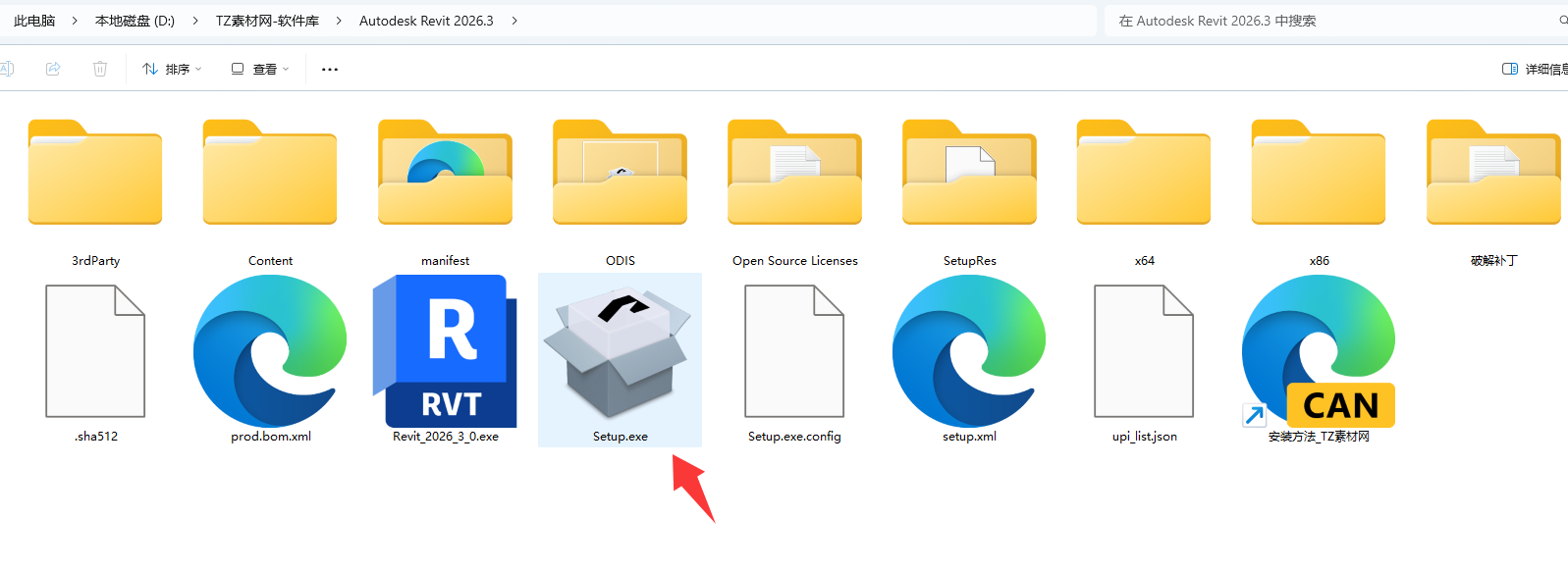Expand chevron after TZ素材网-软件库
Image resolution: width=1568 pixels, height=572 pixels.
pos(339,21)
